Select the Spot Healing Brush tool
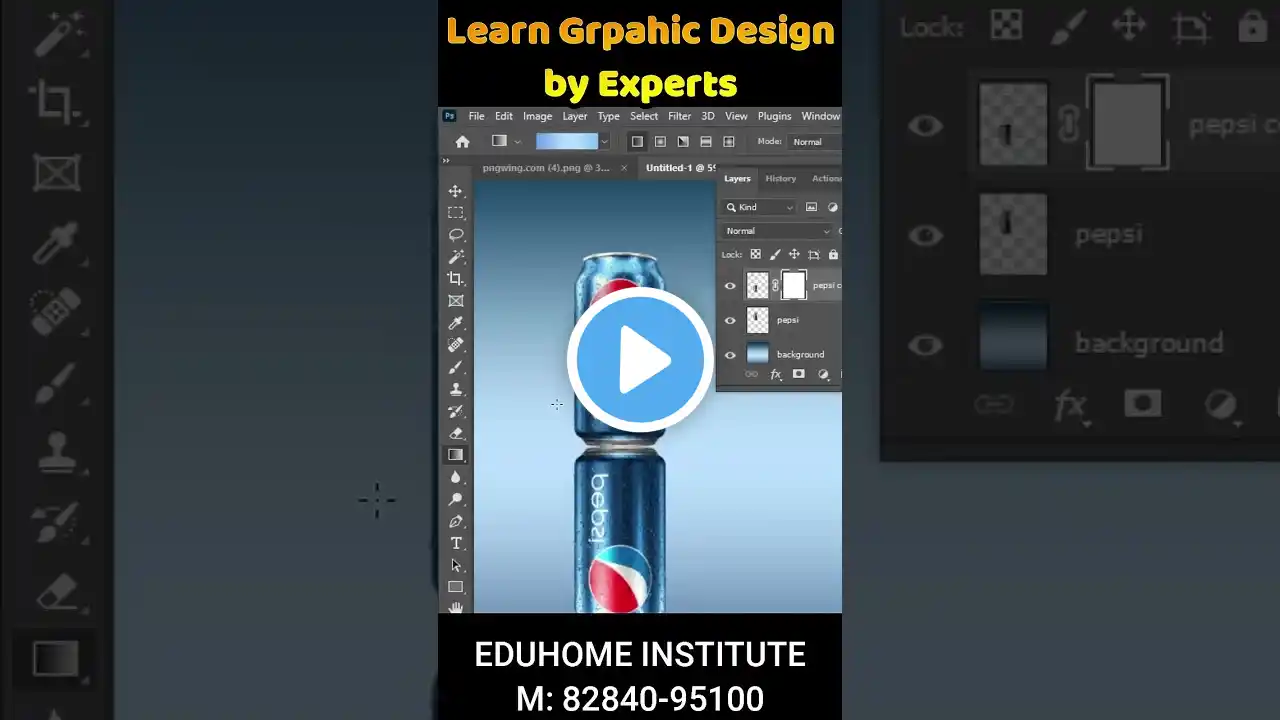The width and height of the screenshot is (1280, 720). pos(456,345)
